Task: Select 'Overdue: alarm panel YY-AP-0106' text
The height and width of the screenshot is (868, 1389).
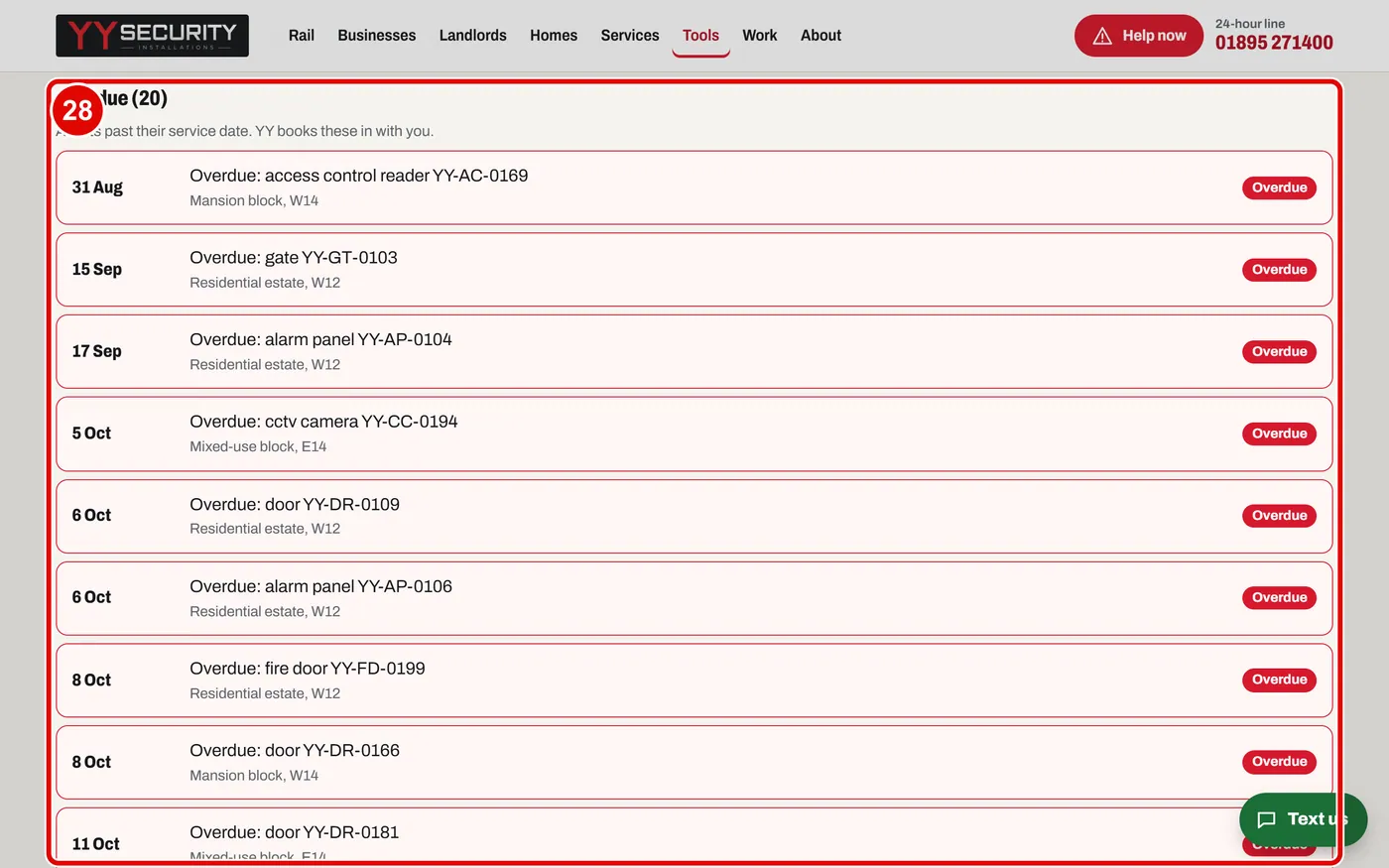Action: (320, 586)
